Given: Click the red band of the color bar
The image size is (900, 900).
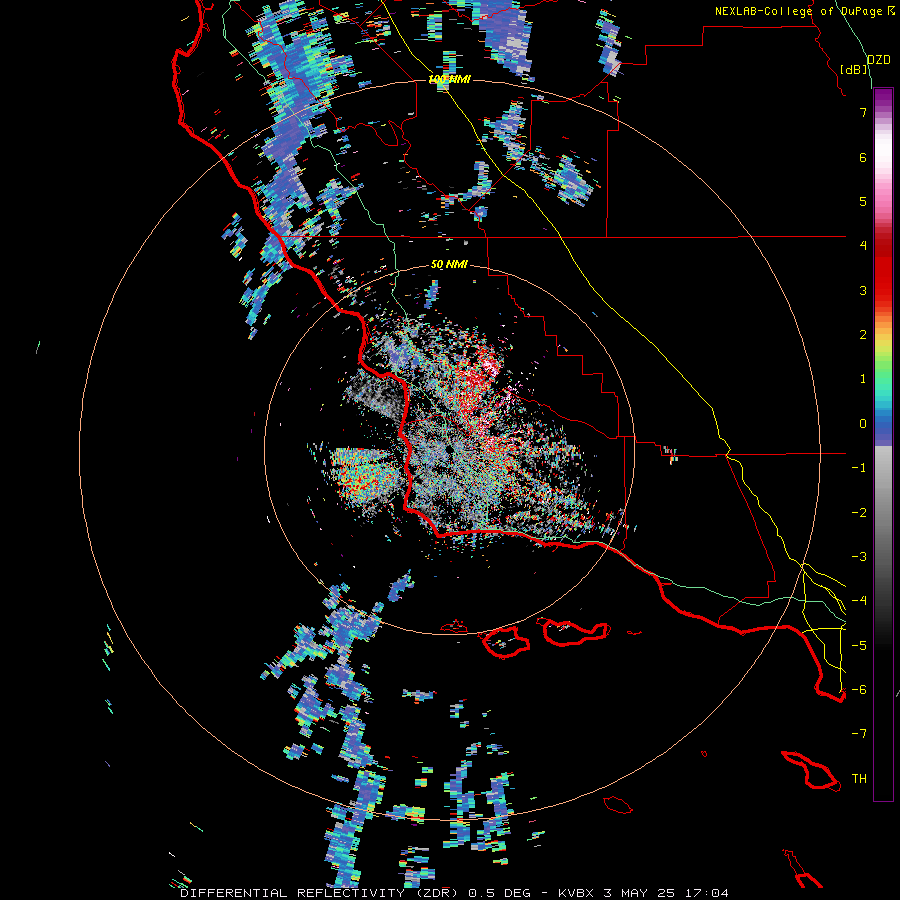Looking at the screenshot, I should 883,267.
